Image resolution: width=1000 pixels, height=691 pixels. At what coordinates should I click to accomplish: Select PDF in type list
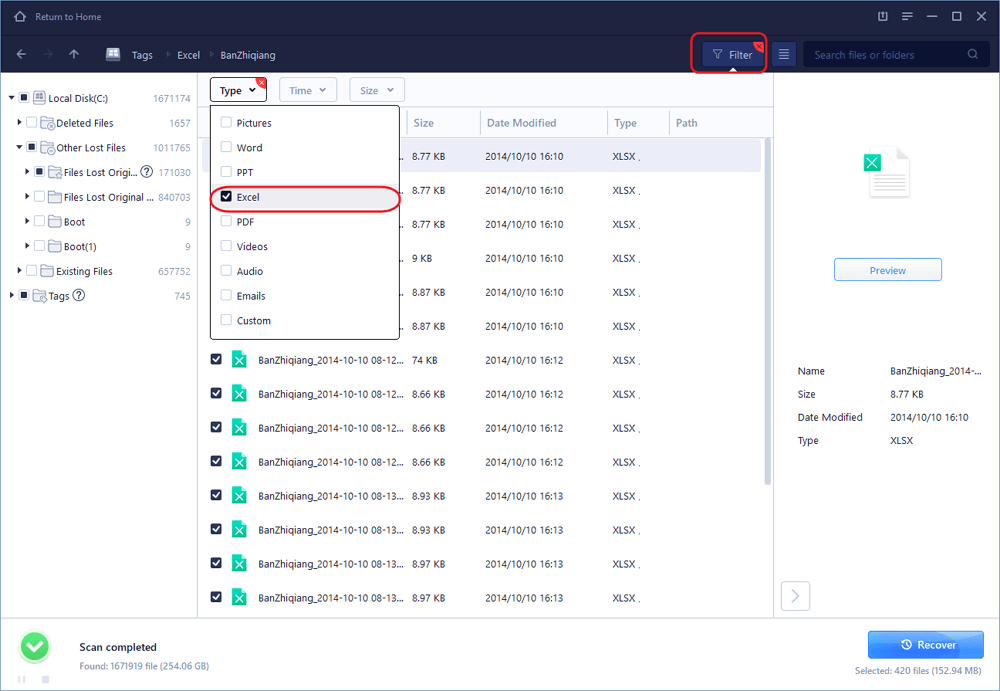[x=227, y=222]
